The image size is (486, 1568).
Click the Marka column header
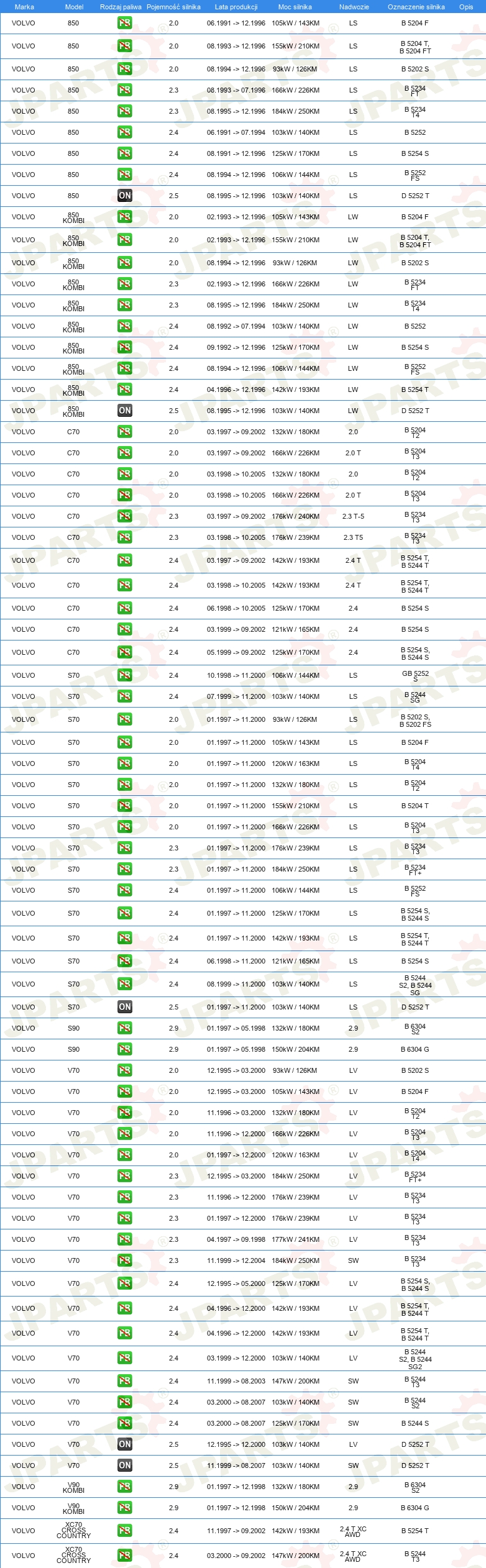pos(24,7)
